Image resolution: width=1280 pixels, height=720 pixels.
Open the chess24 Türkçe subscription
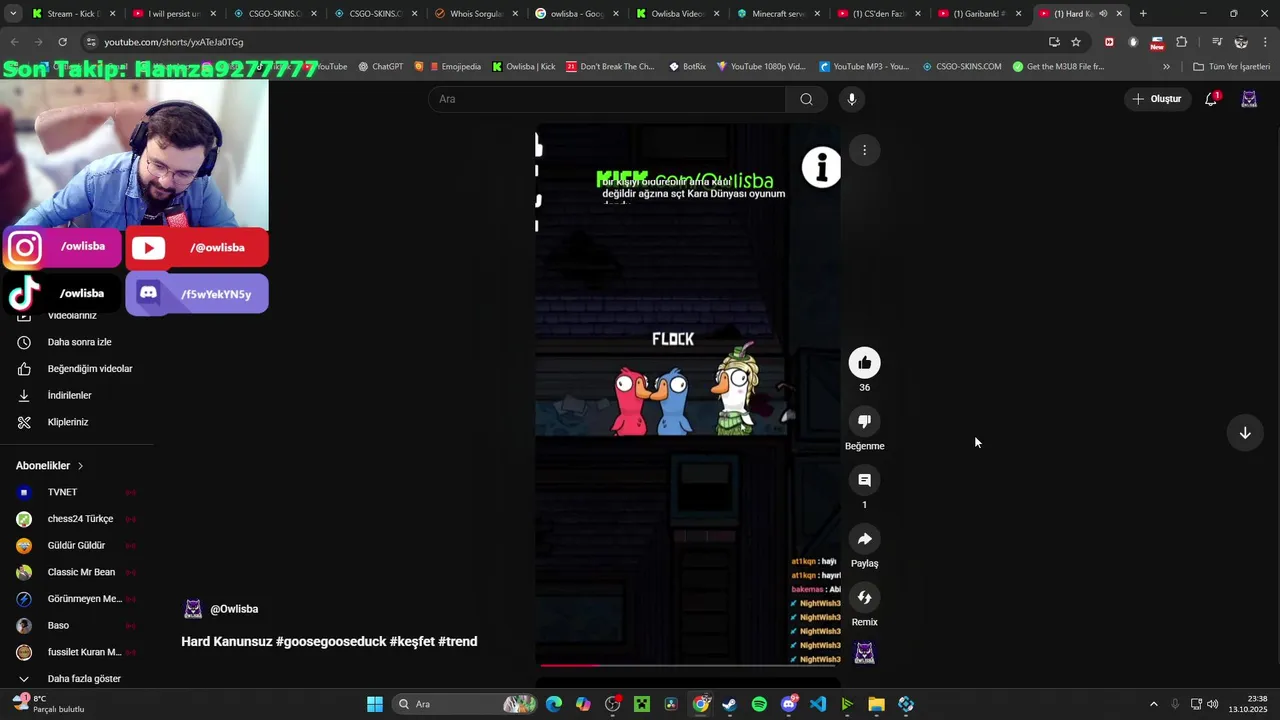77,519
